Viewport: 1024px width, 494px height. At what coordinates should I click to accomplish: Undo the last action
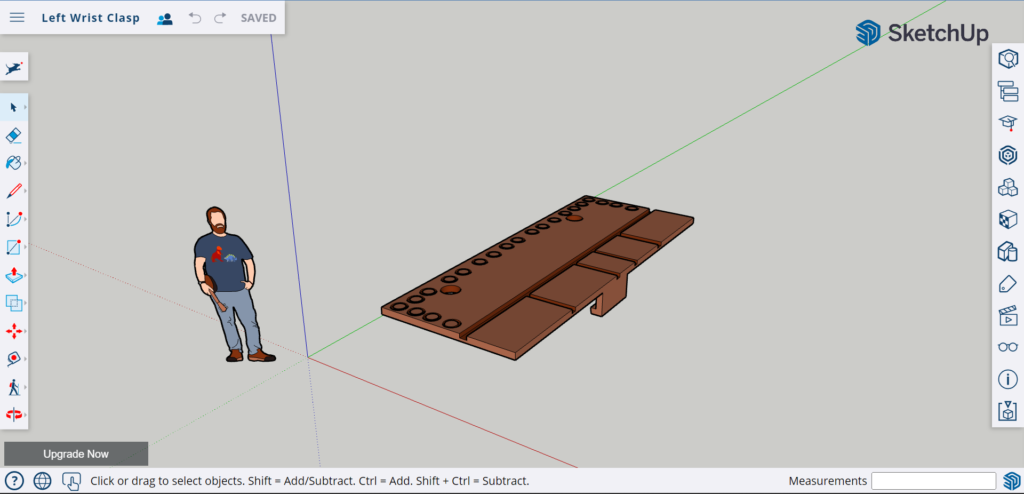click(195, 18)
